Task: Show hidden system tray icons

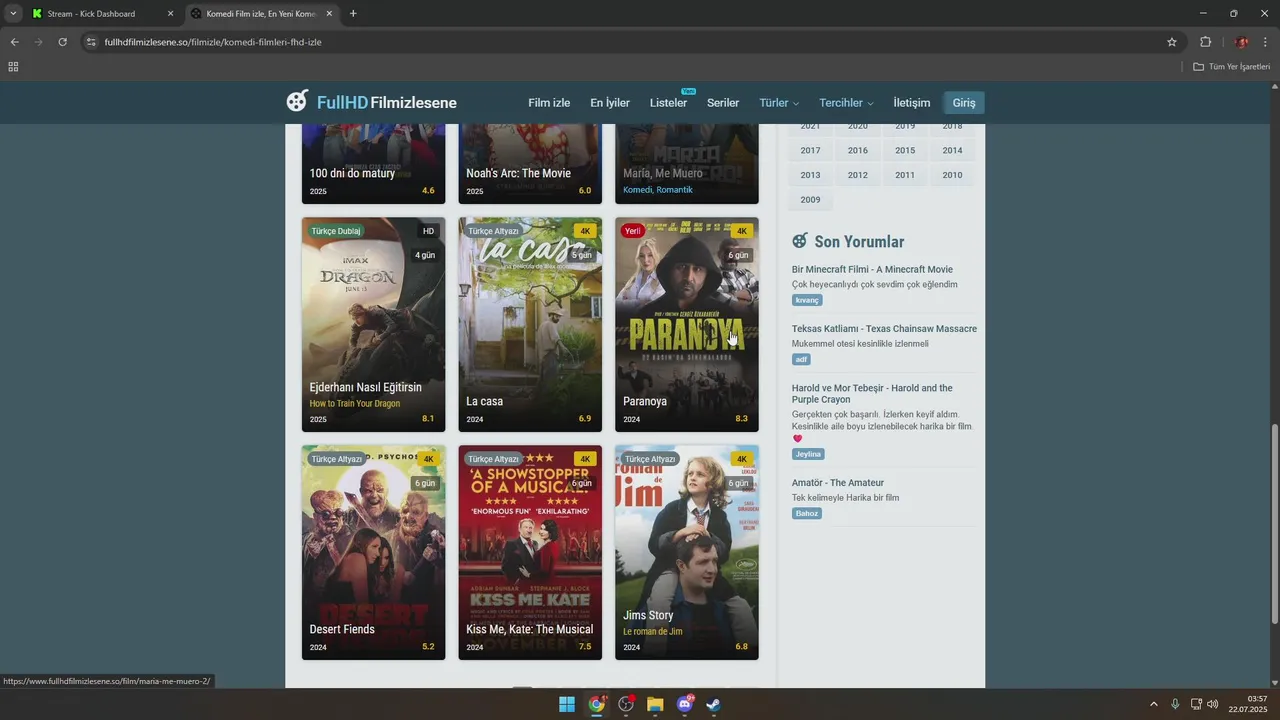Action: point(1153,704)
